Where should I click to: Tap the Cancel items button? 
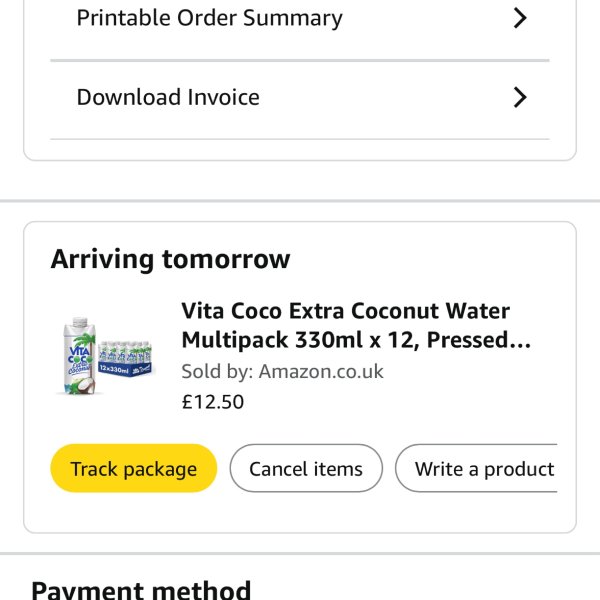(306, 469)
